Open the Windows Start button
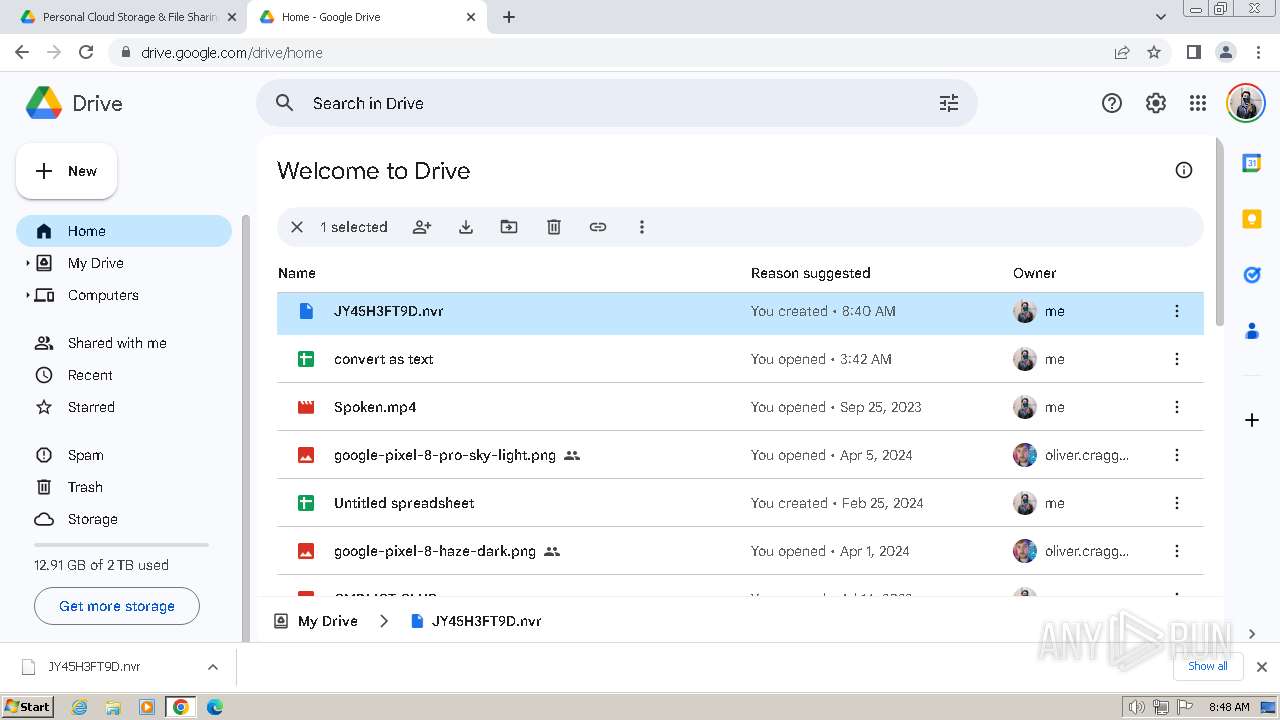Image resolution: width=1280 pixels, height=720 pixels. click(x=28, y=706)
